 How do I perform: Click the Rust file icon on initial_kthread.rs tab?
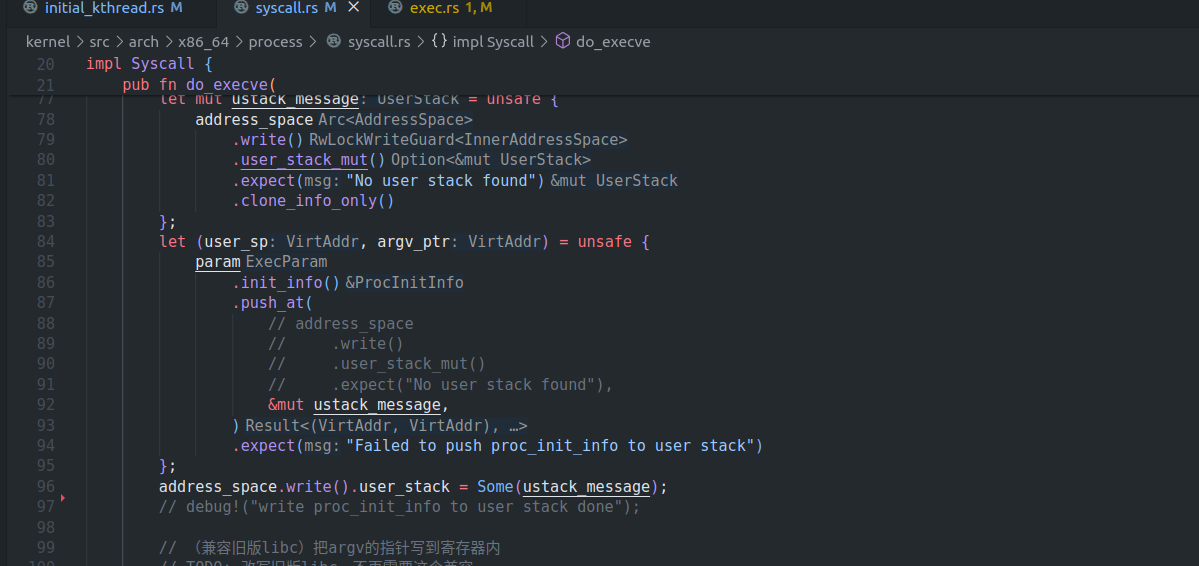(30, 8)
